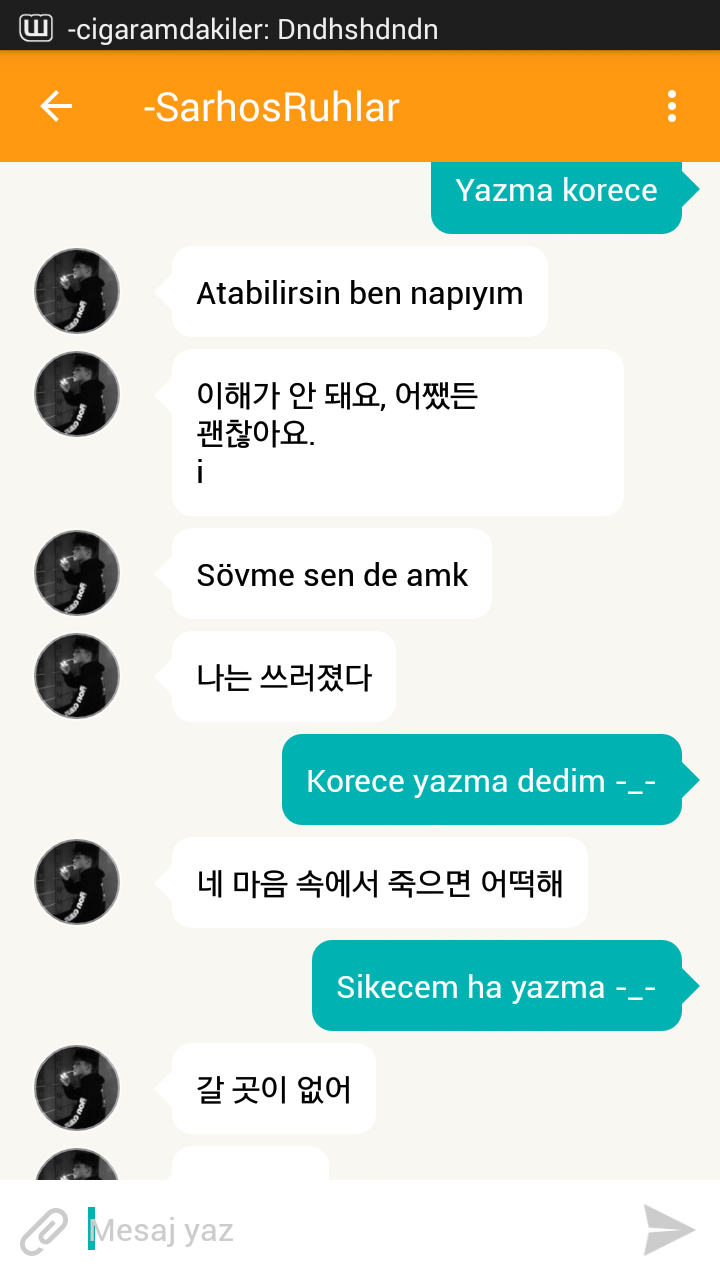Screen dimensions: 720x1280
Task: Tap avatar next to '갈 곳이 없어' message
Action: (x=77, y=1088)
